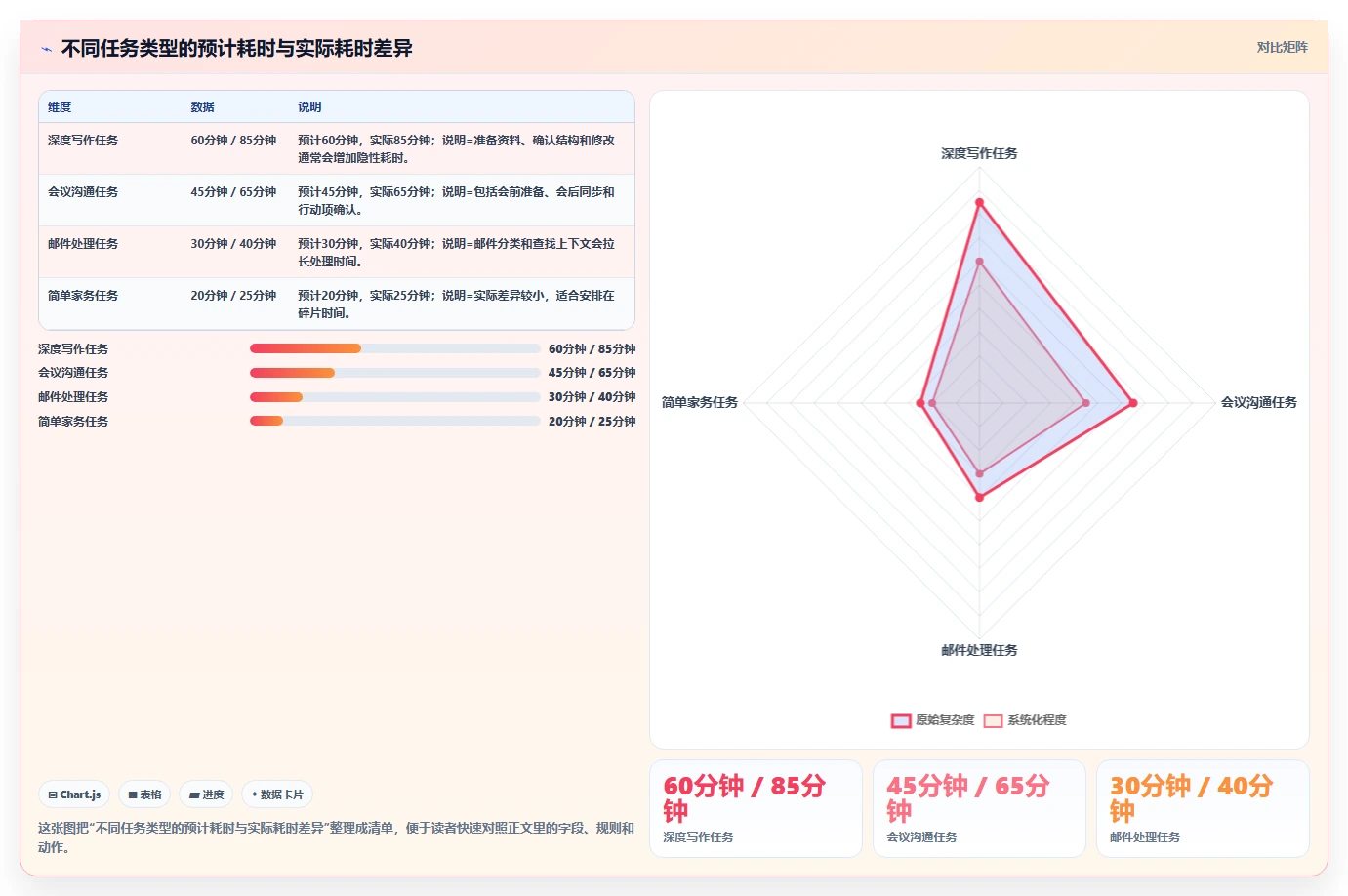Select the 进度 tag chip
The width and height of the screenshot is (1348, 896).
[x=206, y=794]
